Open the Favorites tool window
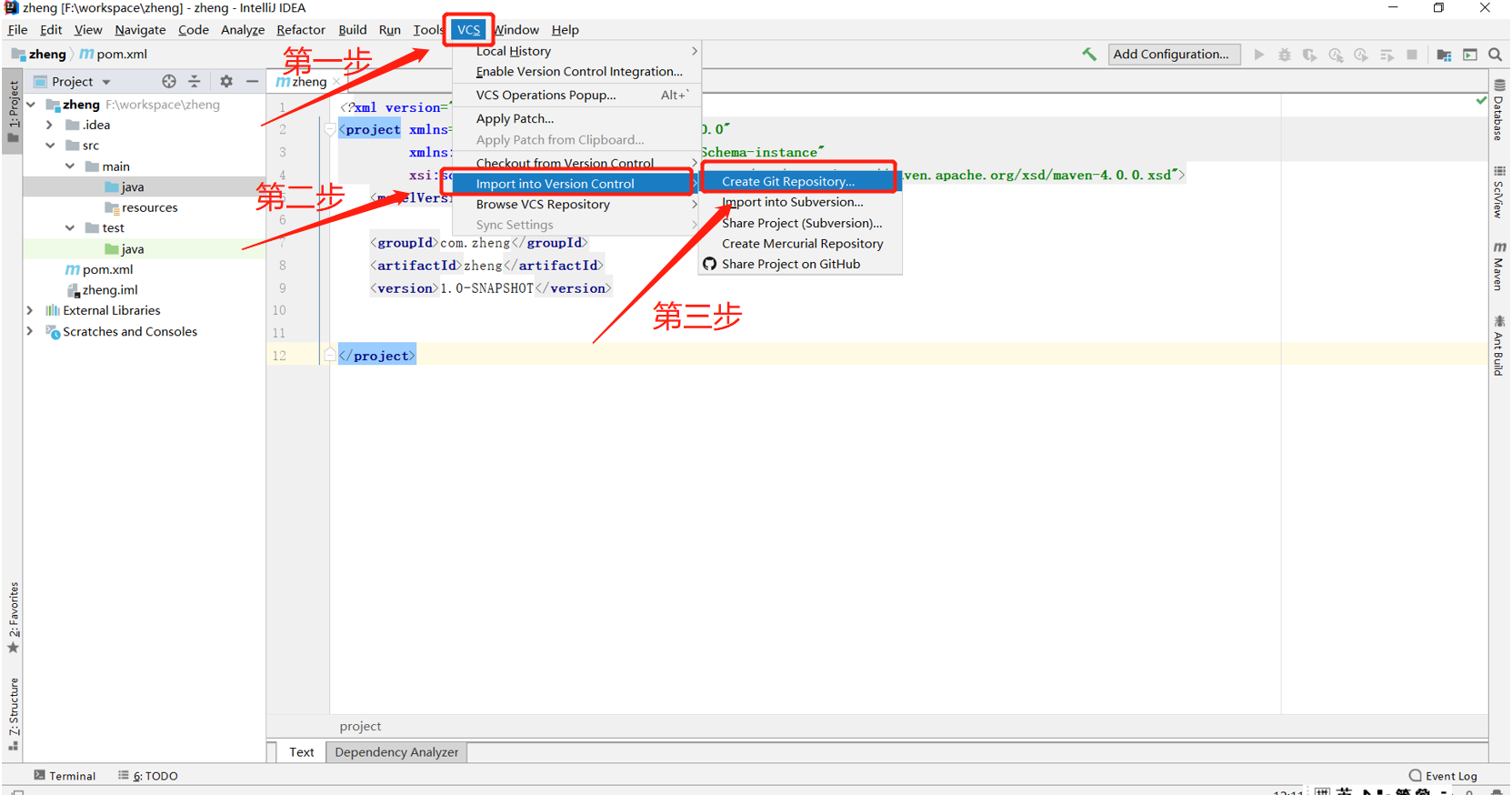The width and height of the screenshot is (1512, 795). click(14, 619)
